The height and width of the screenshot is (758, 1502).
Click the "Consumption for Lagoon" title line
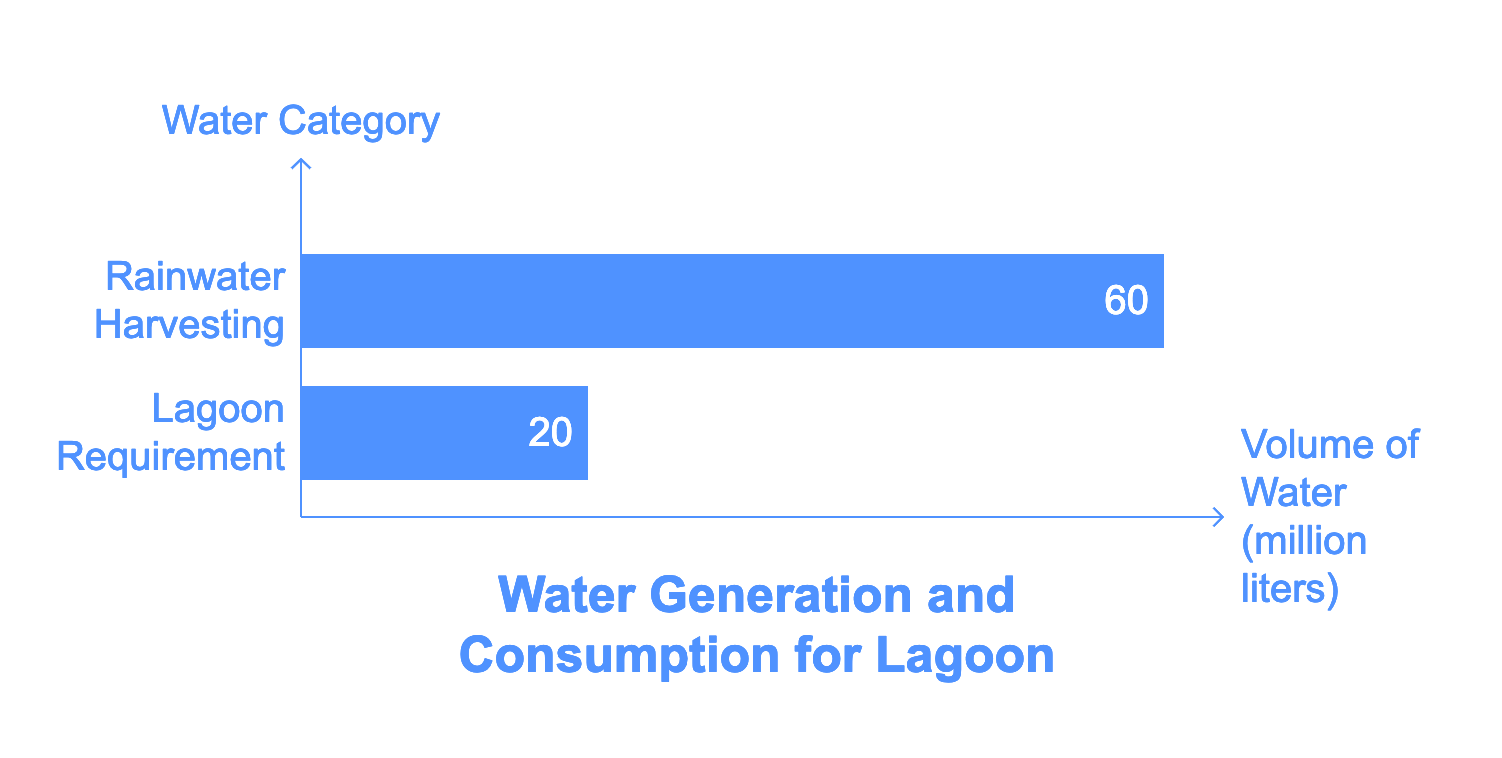pos(757,655)
